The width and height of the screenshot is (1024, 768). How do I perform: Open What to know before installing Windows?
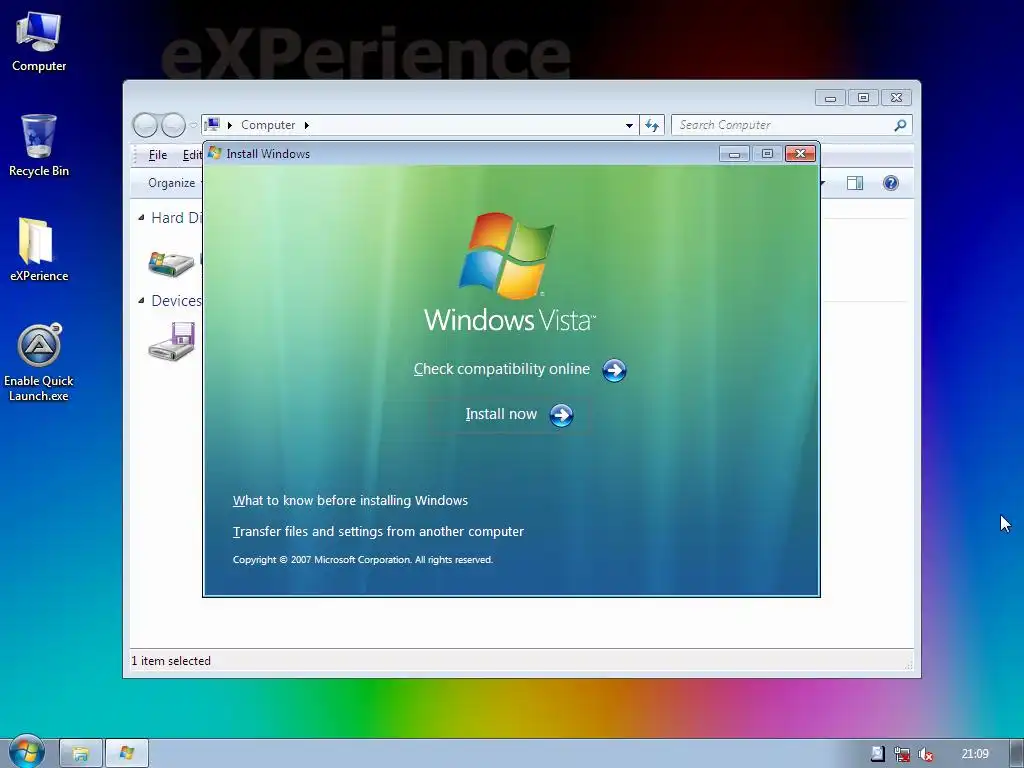[350, 500]
